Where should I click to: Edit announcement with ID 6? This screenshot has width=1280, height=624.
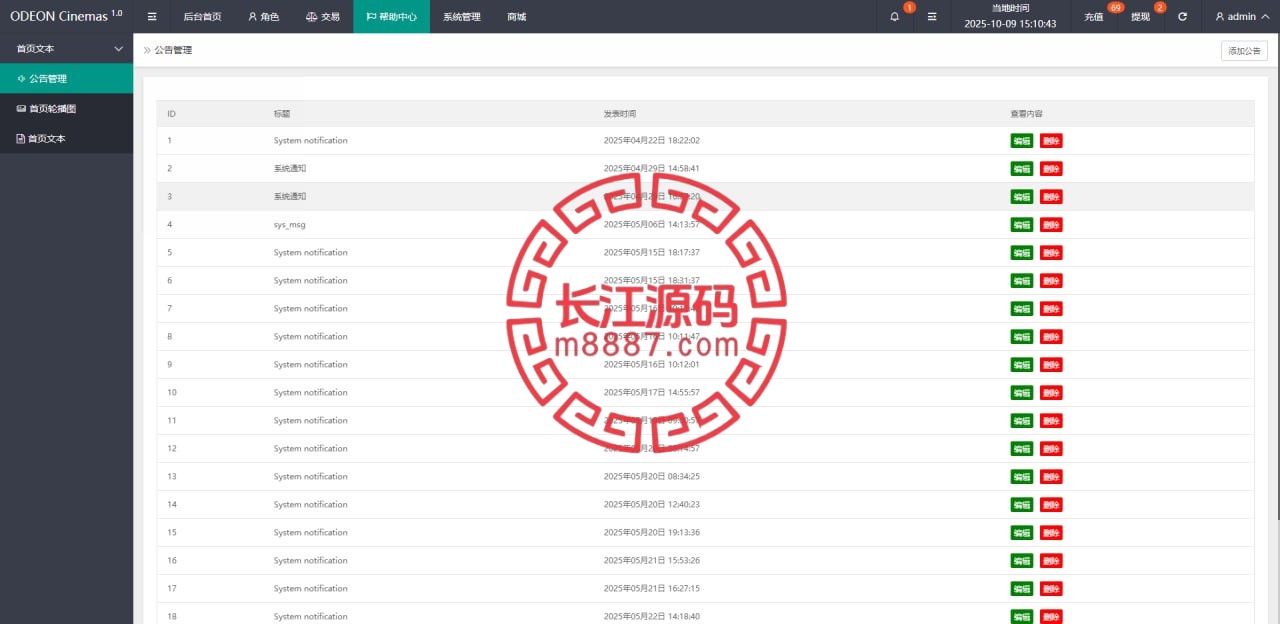coord(1022,281)
